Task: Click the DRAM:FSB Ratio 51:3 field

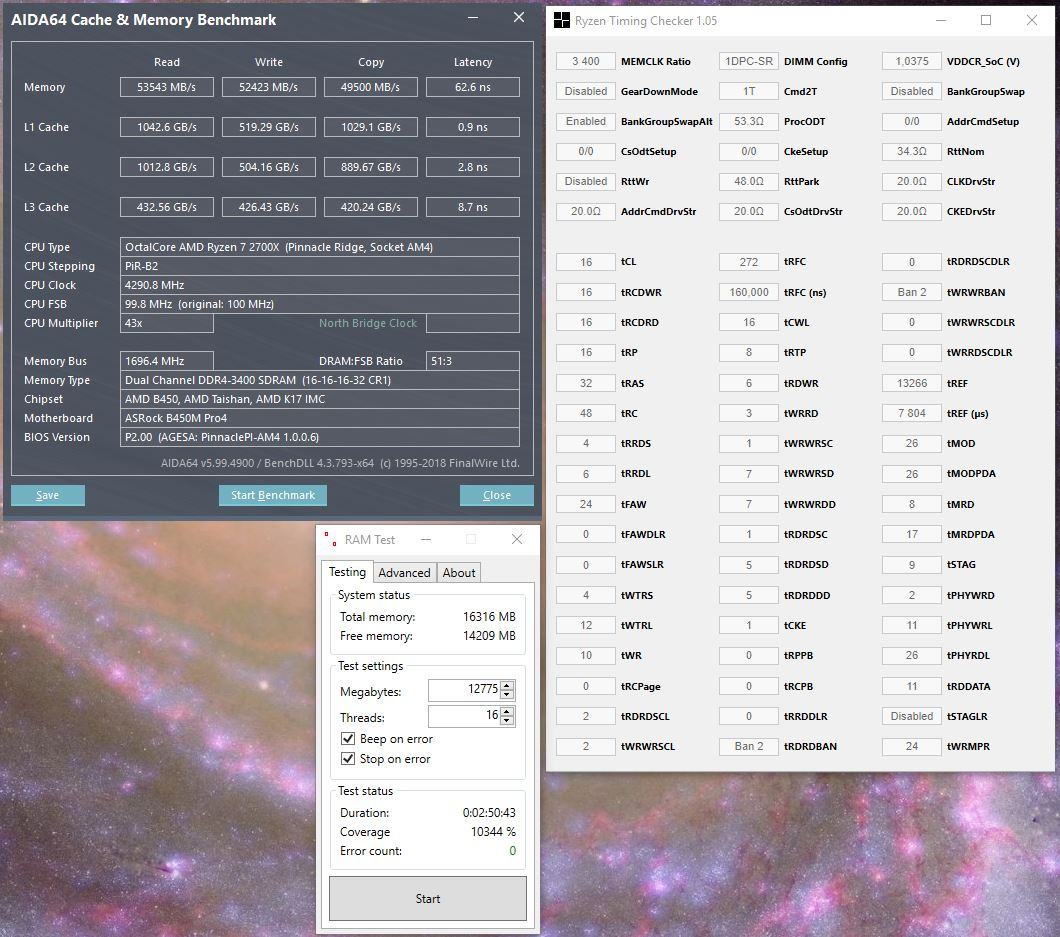Action: (x=473, y=361)
